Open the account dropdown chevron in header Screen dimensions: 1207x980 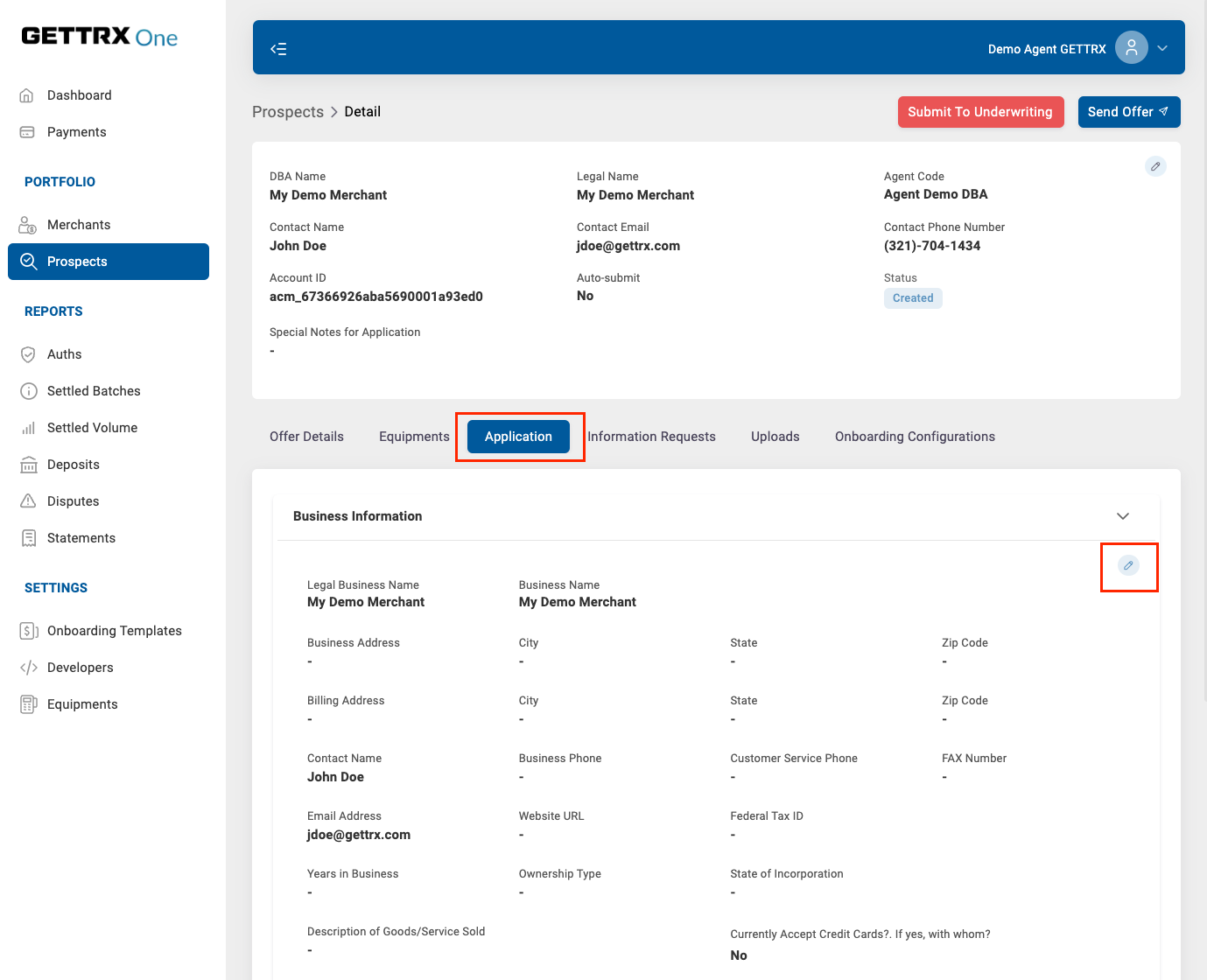(x=1162, y=48)
